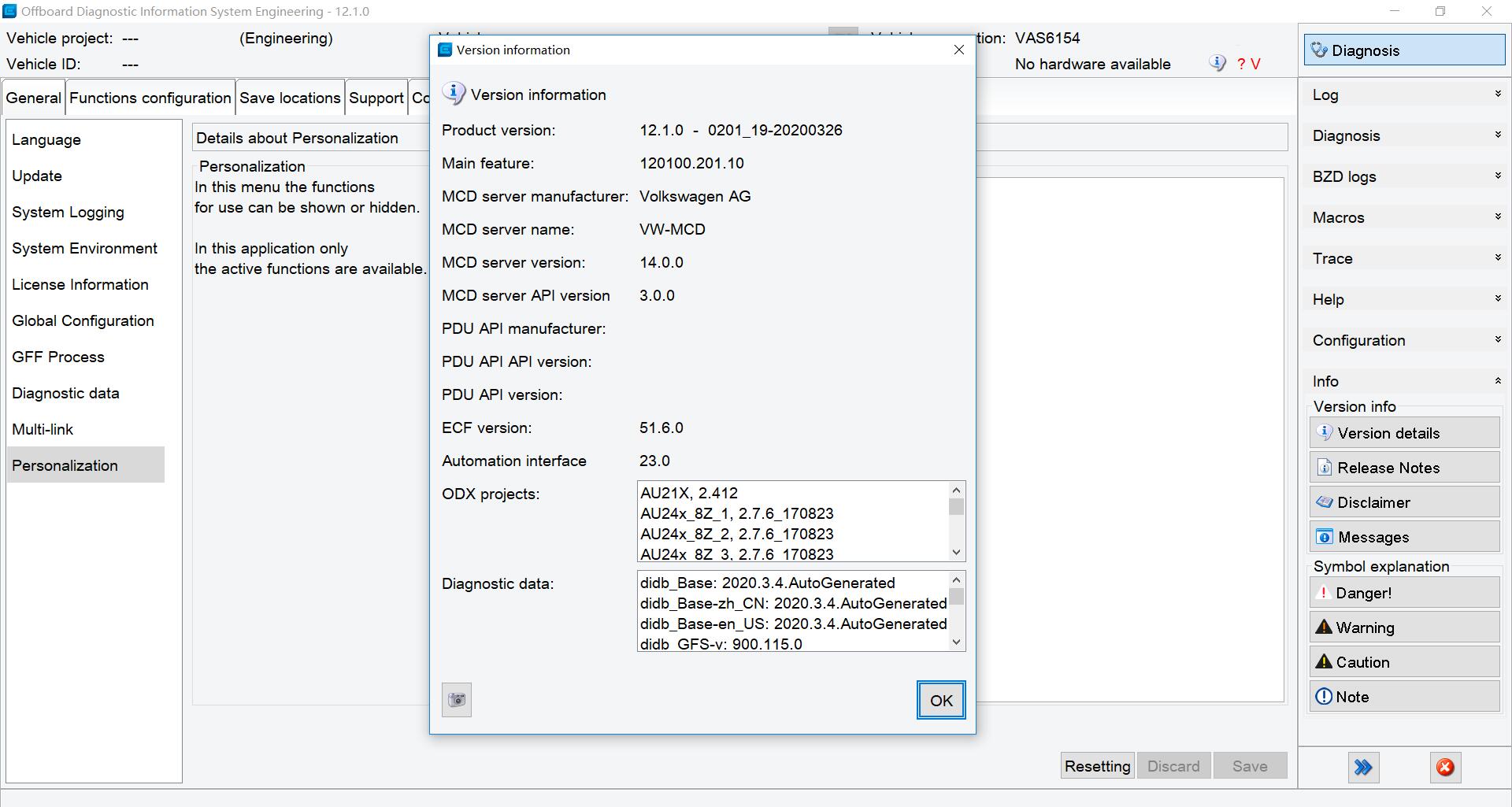Click the product version value 12.1.0 - 0201_19-20200326

point(741,130)
